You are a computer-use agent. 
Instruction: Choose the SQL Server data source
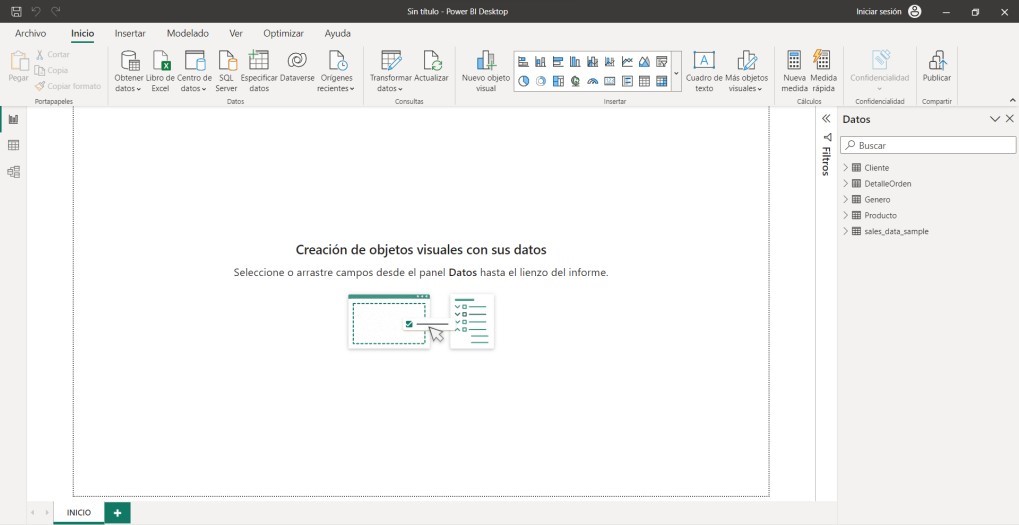227,71
